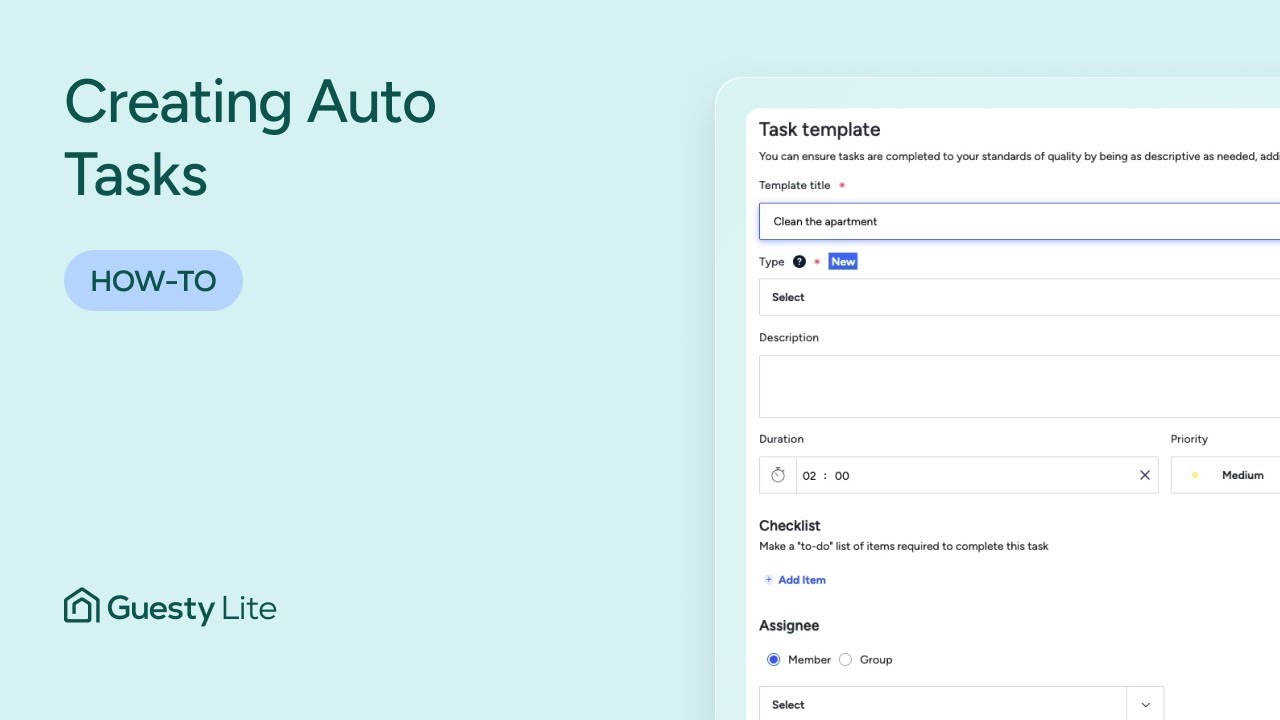Open the Priority Medium dropdown
Viewport: 1280px width, 720px height.
coord(1225,475)
